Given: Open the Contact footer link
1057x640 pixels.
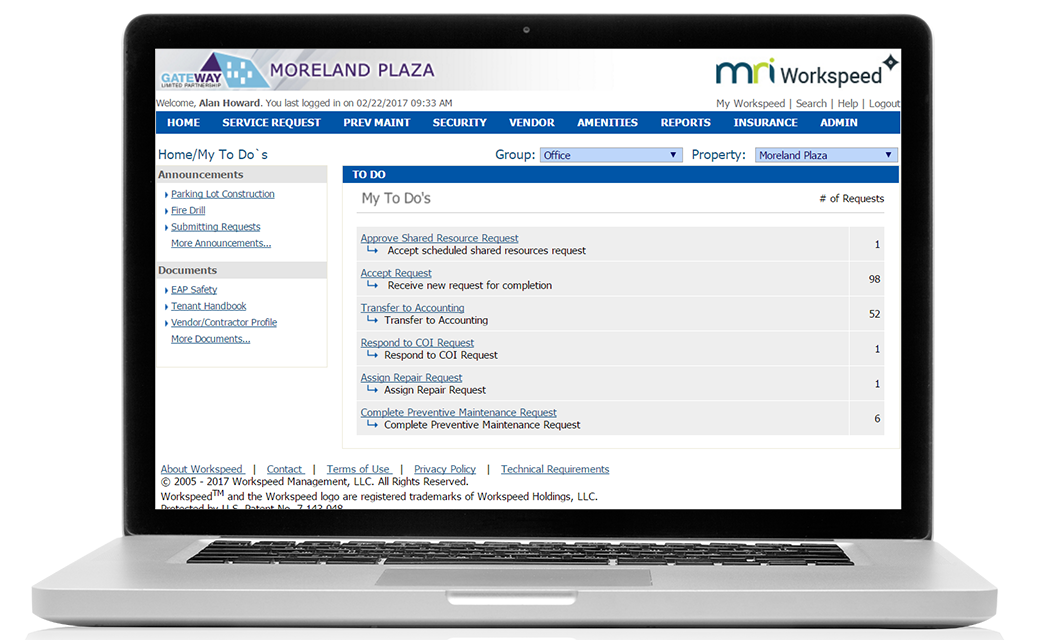Looking at the screenshot, I should click(284, 469).
